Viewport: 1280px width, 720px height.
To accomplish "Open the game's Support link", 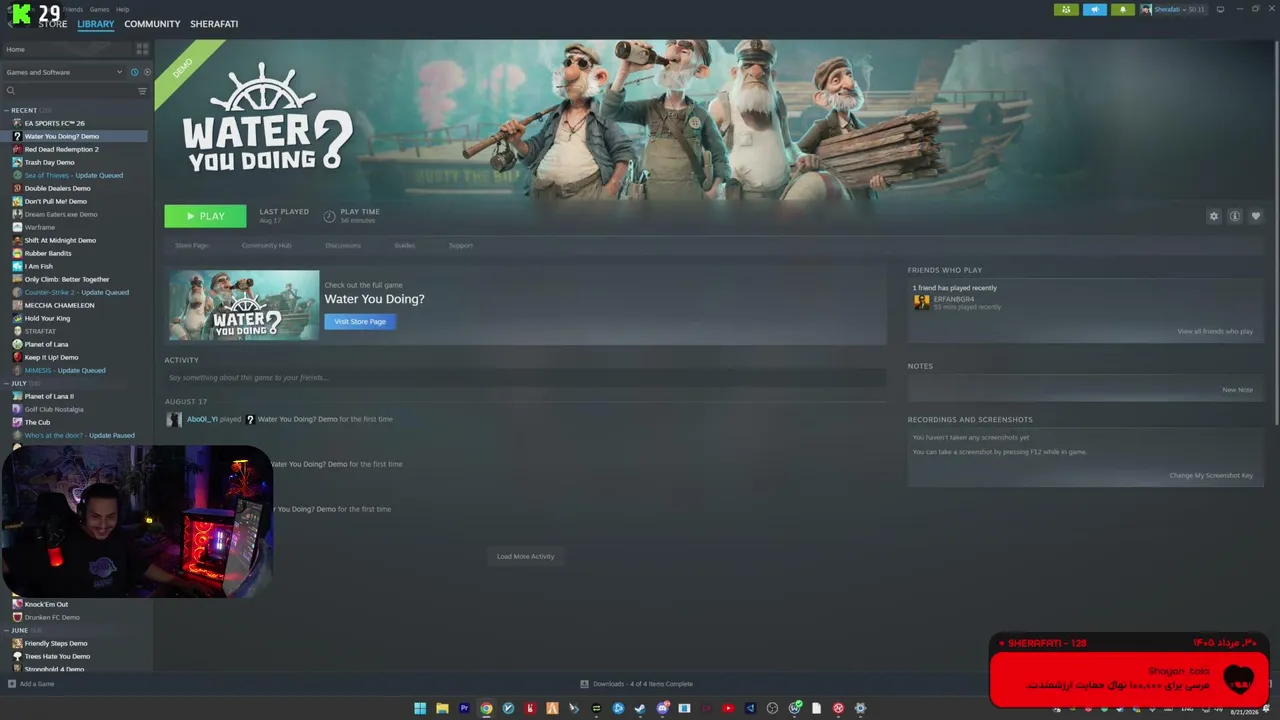I will pos(461,245).
